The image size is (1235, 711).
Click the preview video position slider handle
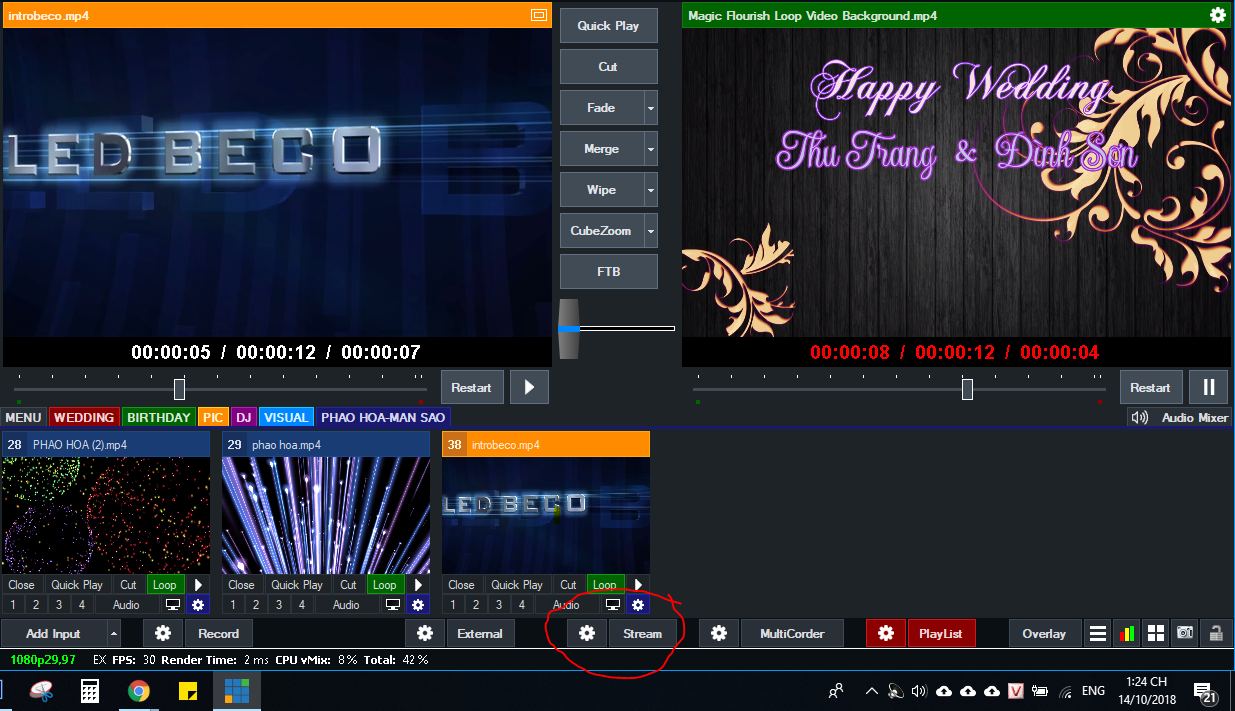point(179,389)
